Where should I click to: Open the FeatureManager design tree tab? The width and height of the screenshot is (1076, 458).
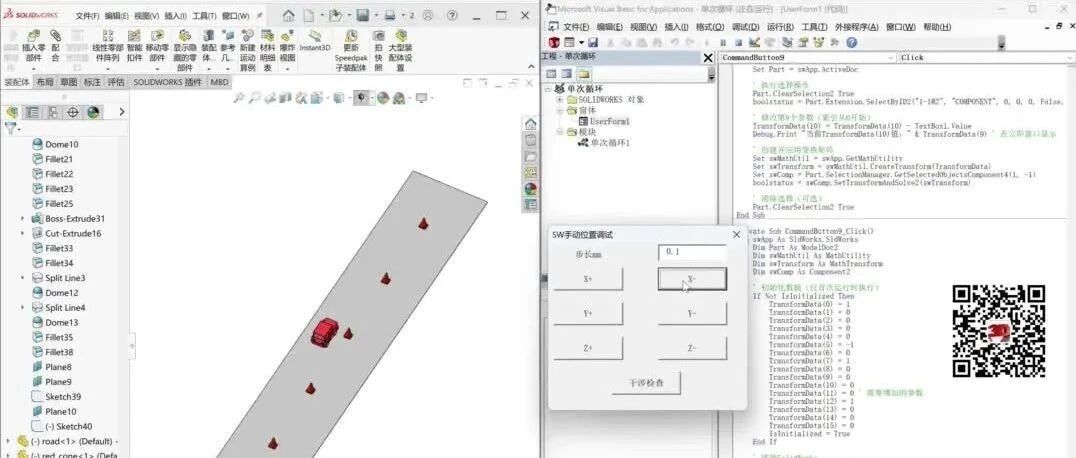click(x=11, y=112)
